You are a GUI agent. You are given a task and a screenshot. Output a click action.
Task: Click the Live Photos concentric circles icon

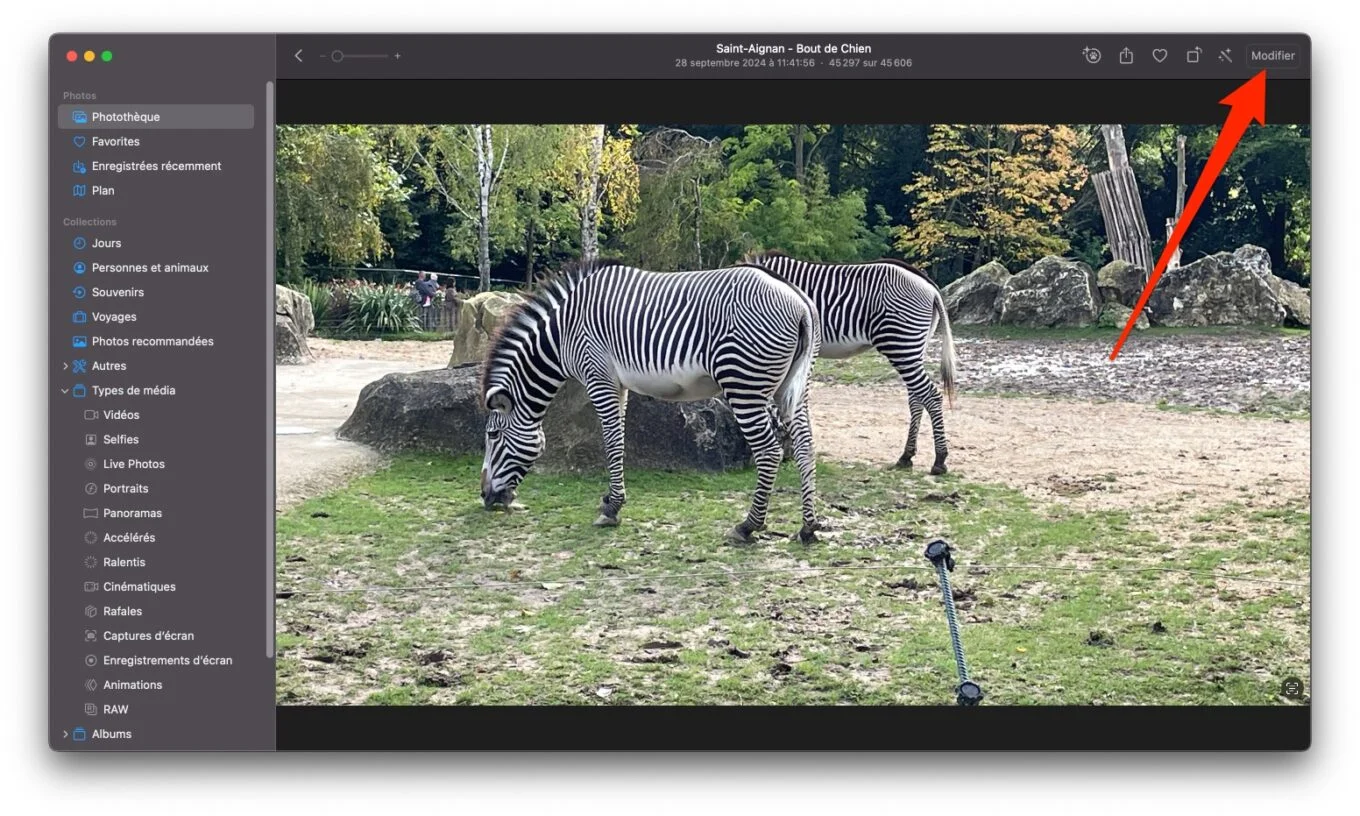pyautogui.click(x=91, y=464)
